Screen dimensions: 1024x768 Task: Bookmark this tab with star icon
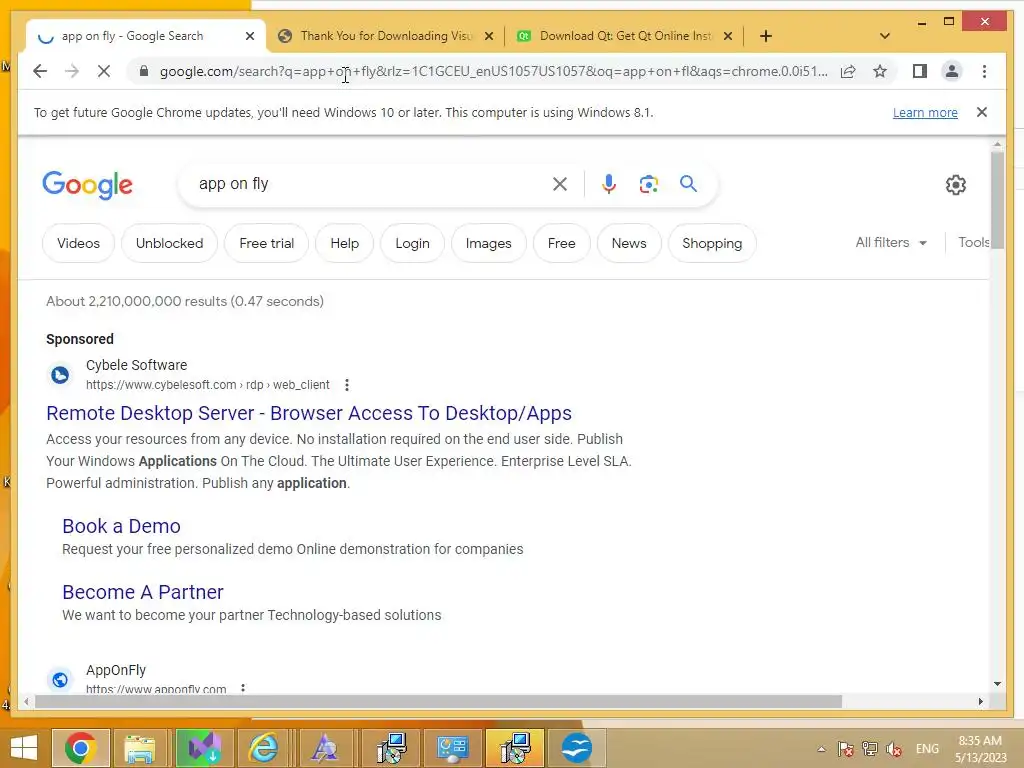click(x=880, y=71)
